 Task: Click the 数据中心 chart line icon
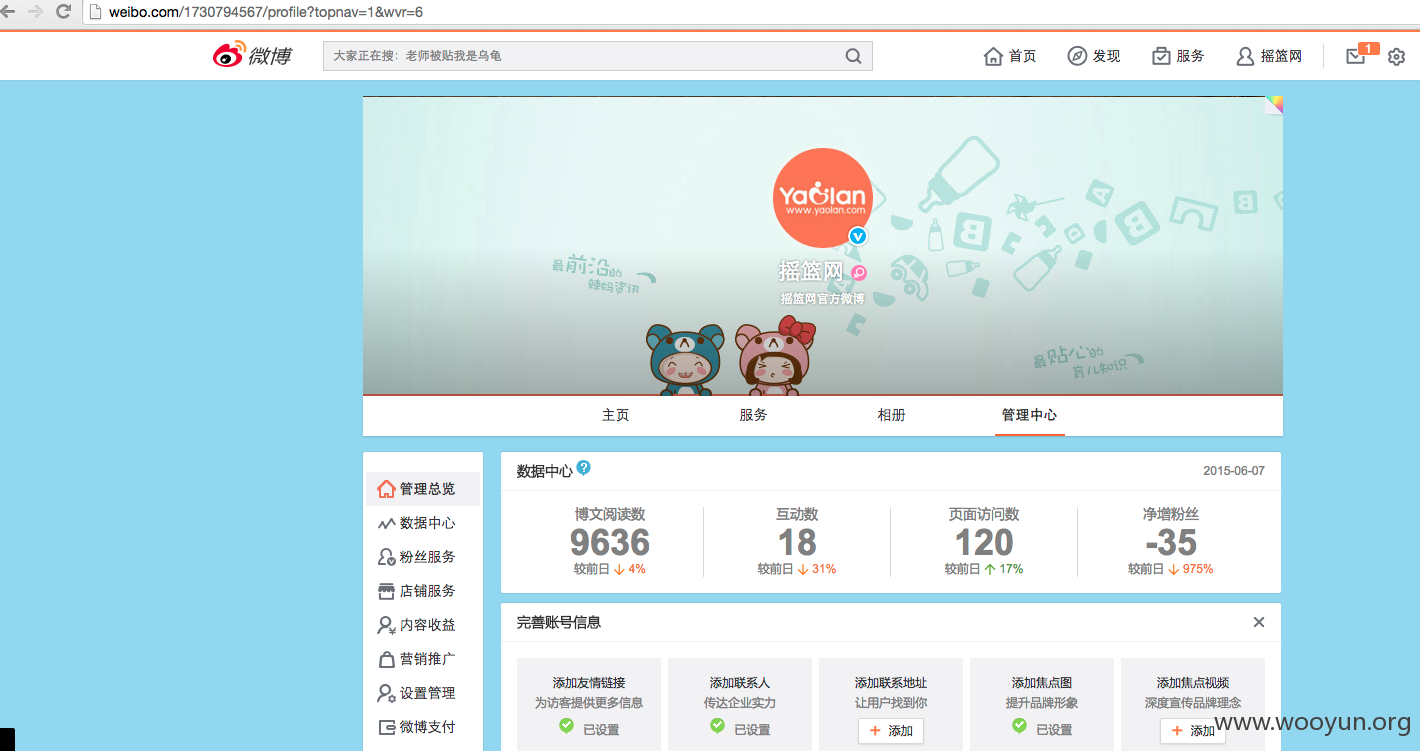[x=386, y=523]
